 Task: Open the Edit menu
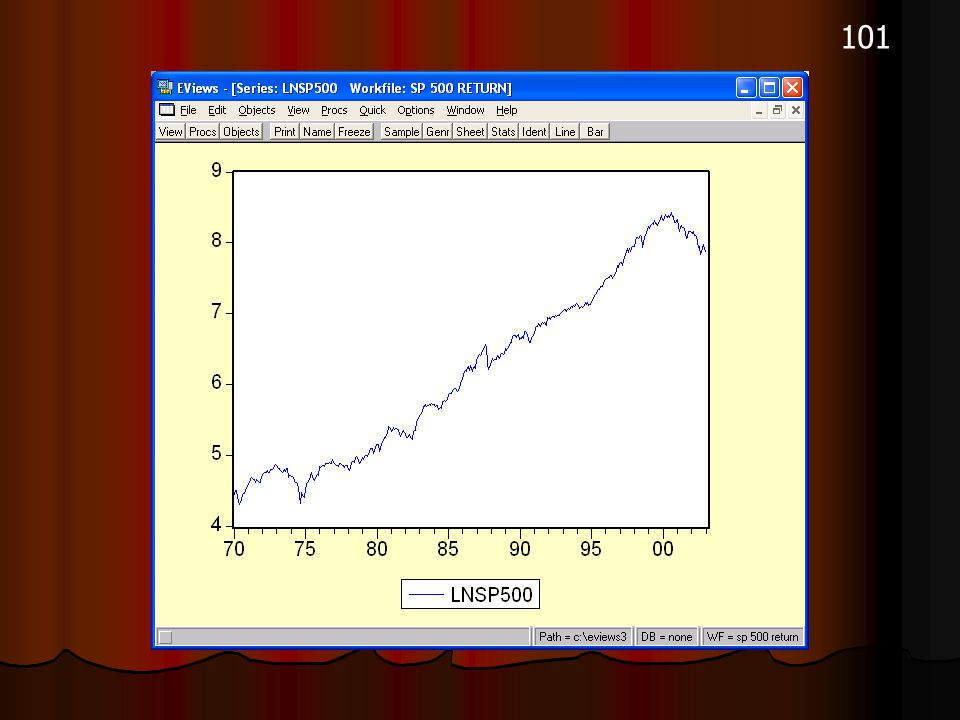point(217,110)
